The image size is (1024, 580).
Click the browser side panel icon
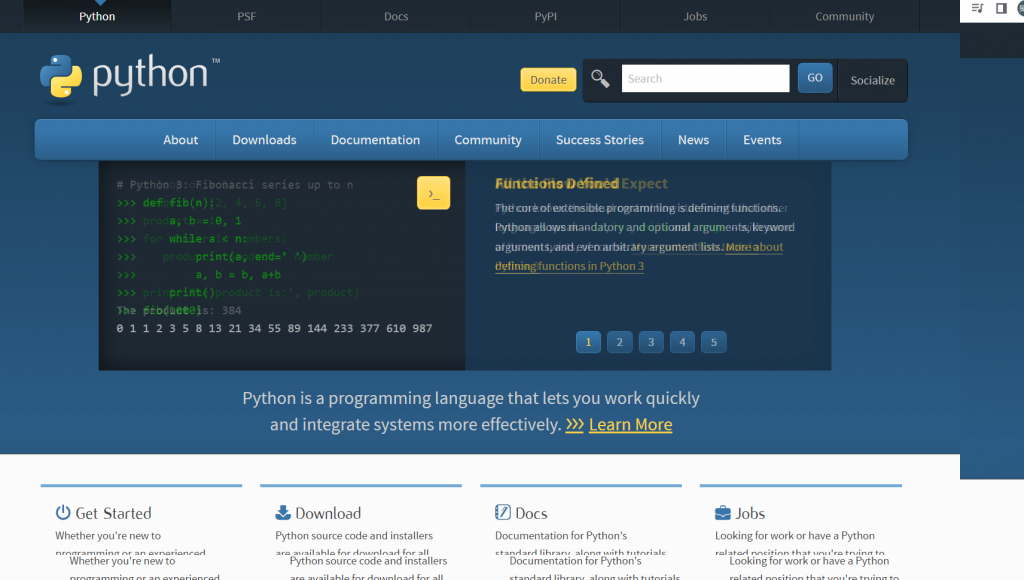pos(1000,8)
